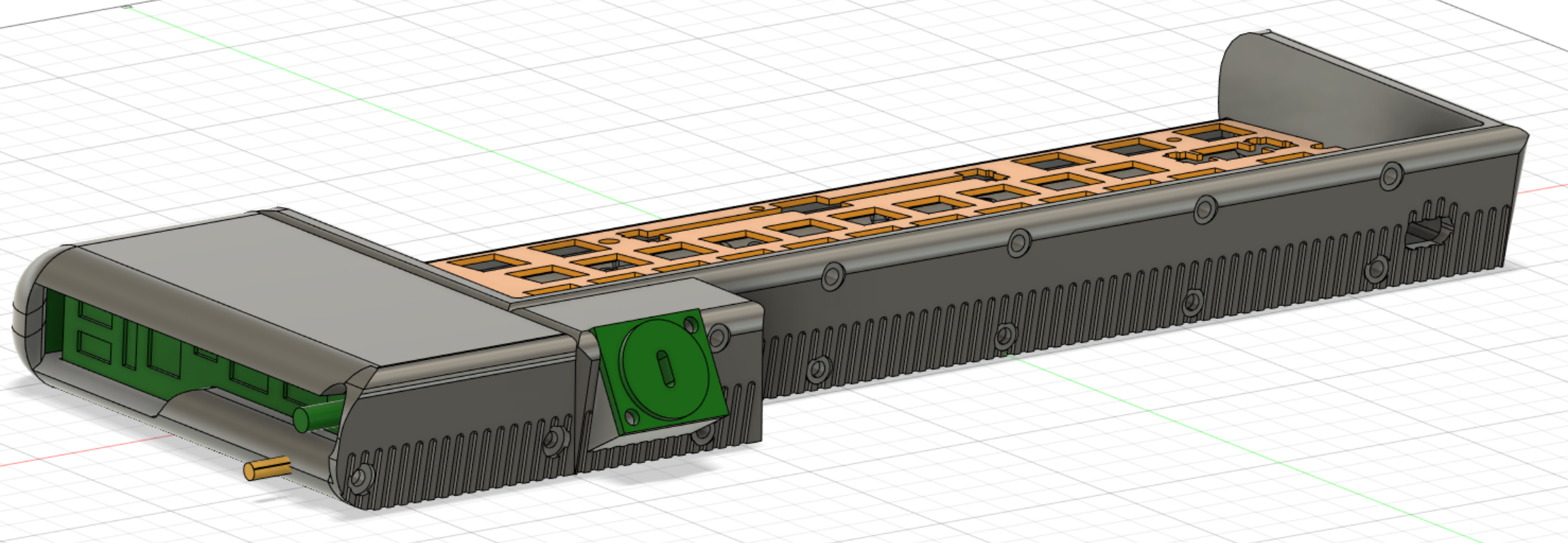The image size is (1568, 543).
Task: Select the green round knob disc
Action: 664,368
